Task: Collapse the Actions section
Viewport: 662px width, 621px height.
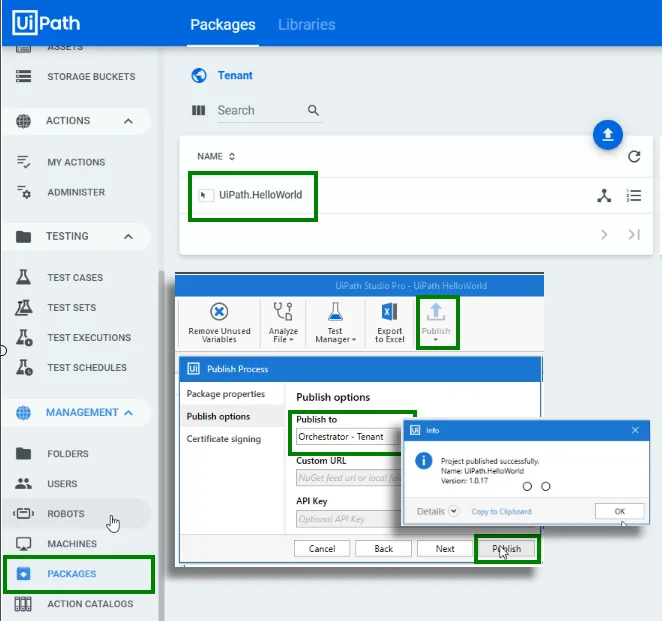Action: coord(128,121)
